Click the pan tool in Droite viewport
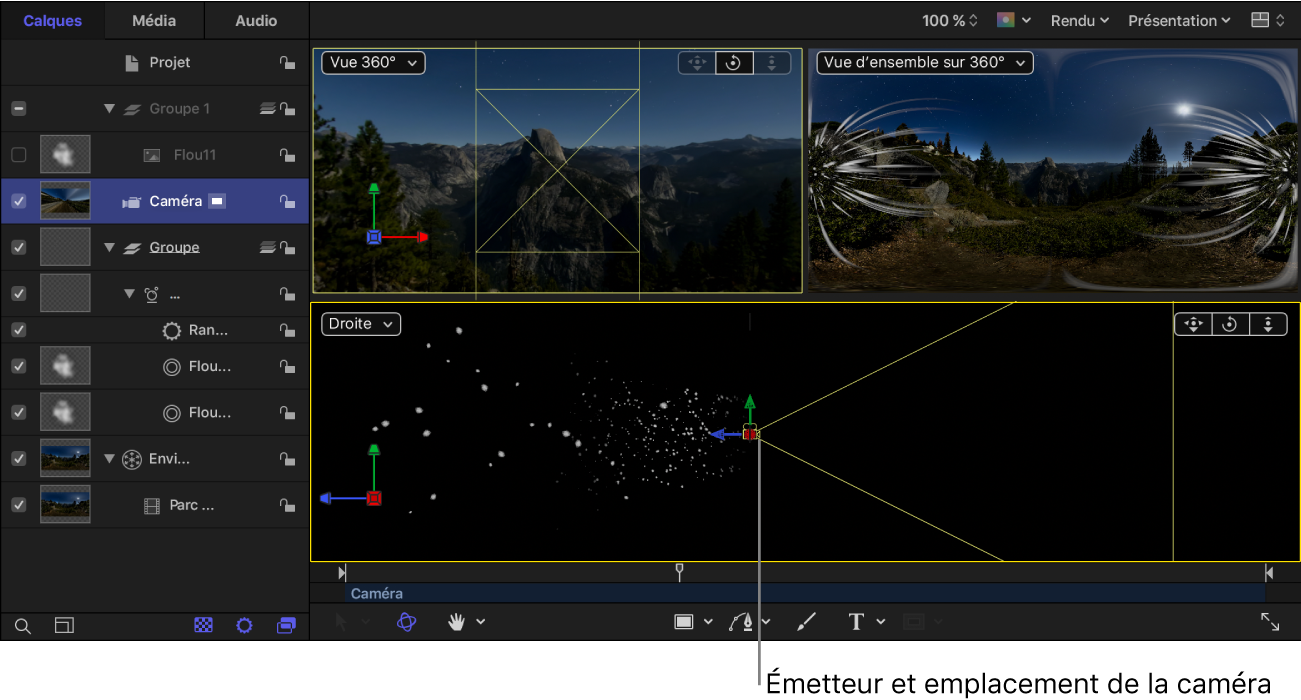The image size is (1301, 700). 1192,324
